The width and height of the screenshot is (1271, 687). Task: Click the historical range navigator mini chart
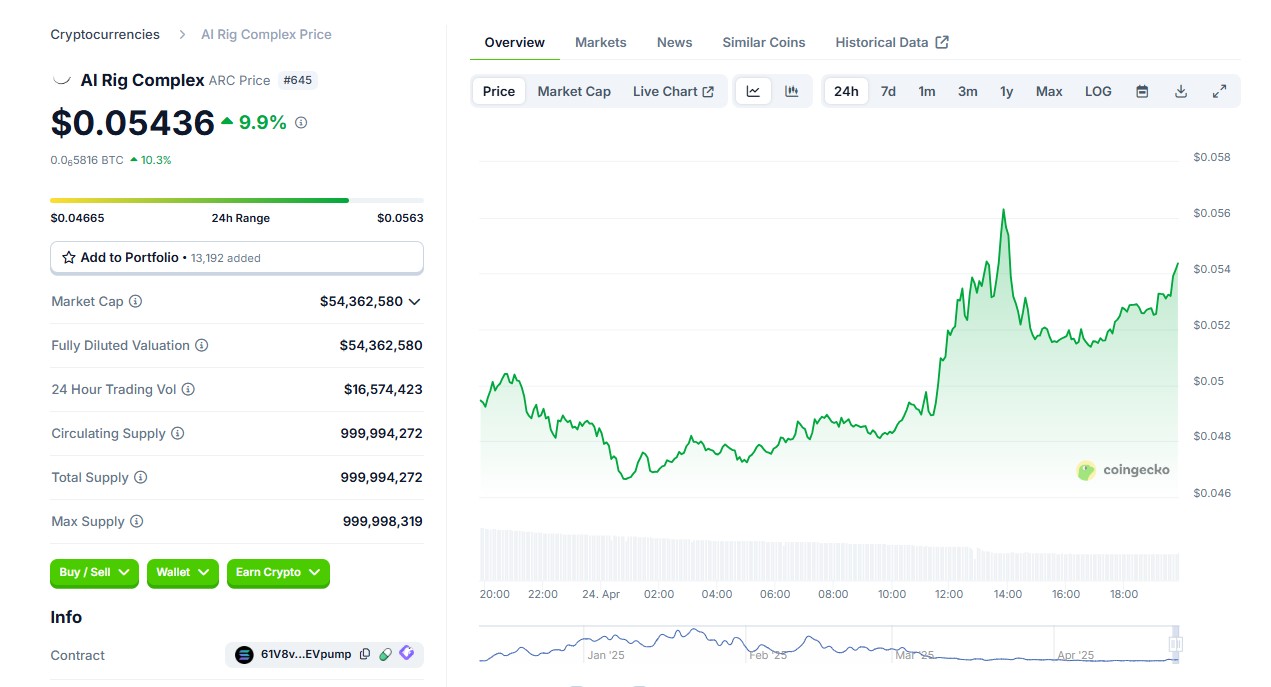[x=830, y=645]
